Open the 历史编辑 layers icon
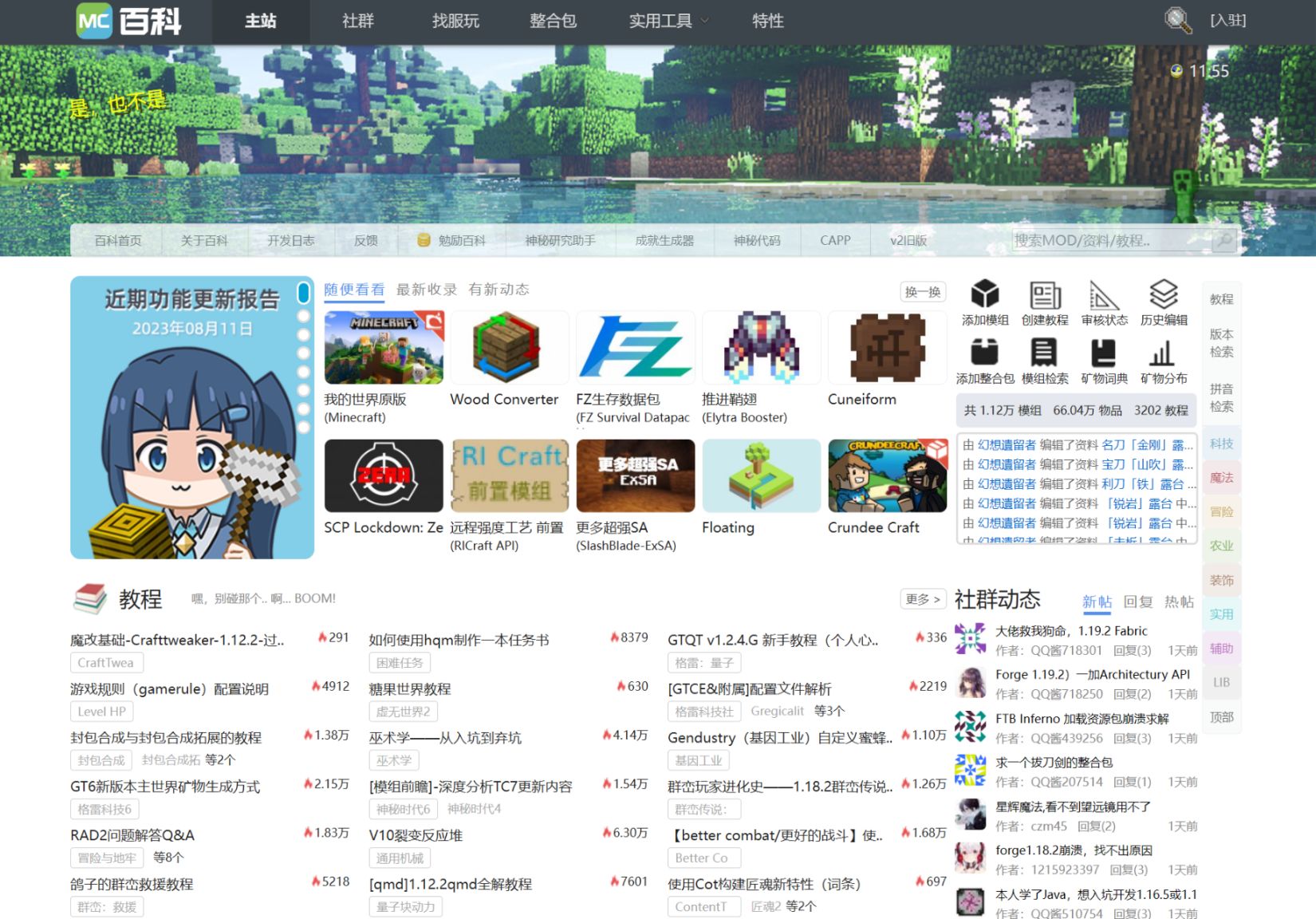 point(1164,294)
